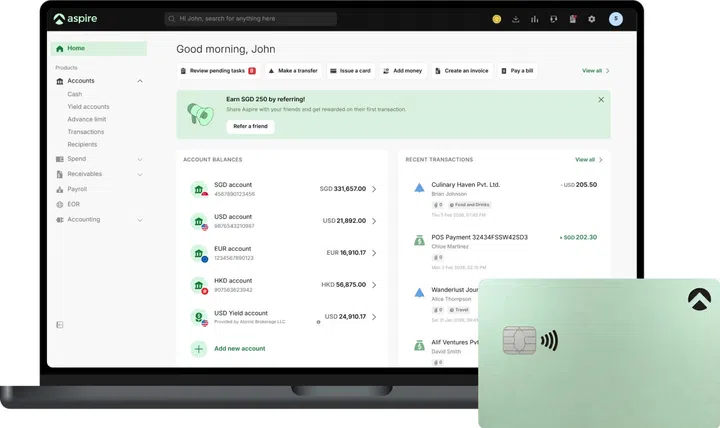Click the megaphone referral icon
The image size is (720, 428).
click(x=201, y=114)
